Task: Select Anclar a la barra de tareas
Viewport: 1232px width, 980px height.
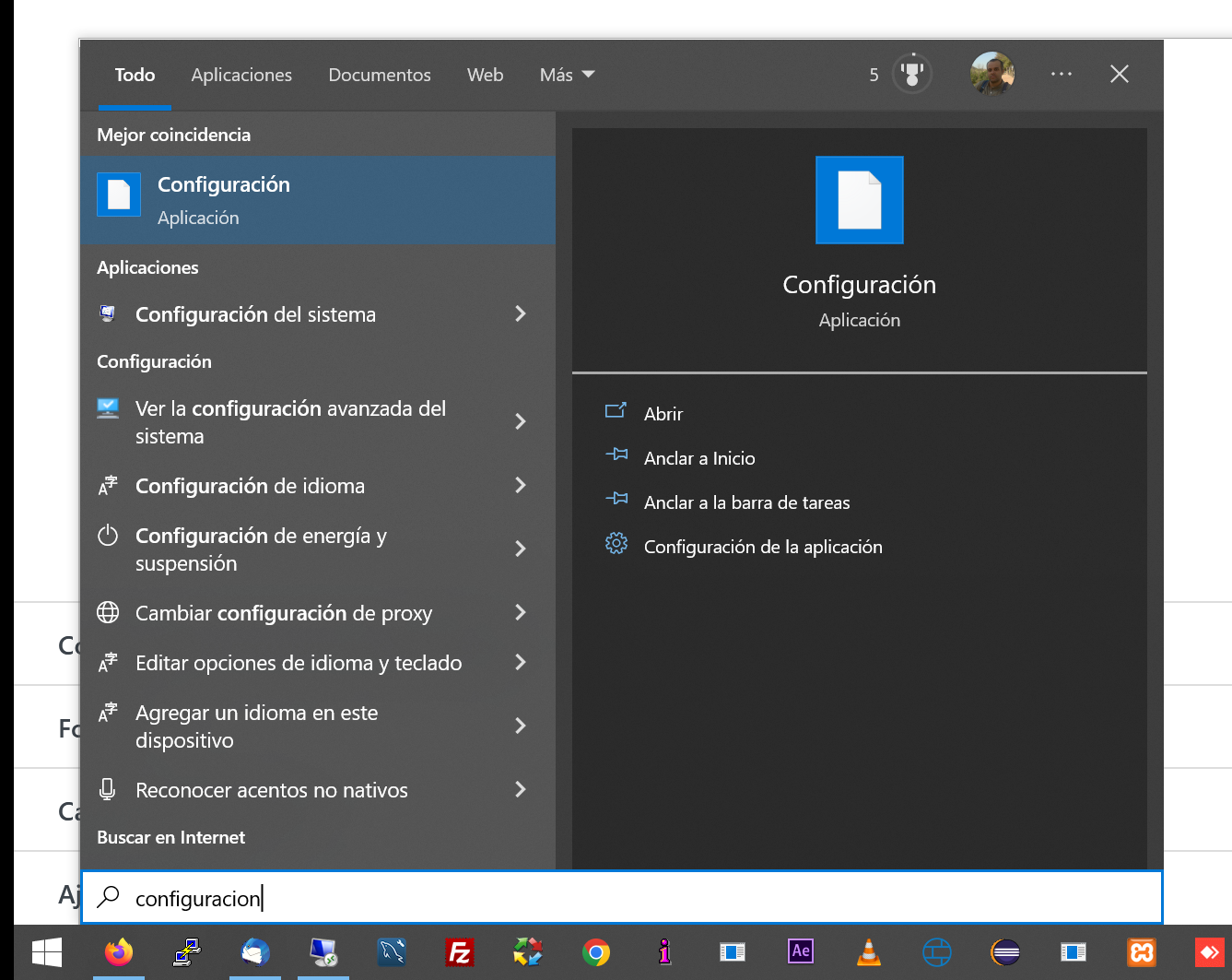Action: pyautogui.click(x=746, y=502)
